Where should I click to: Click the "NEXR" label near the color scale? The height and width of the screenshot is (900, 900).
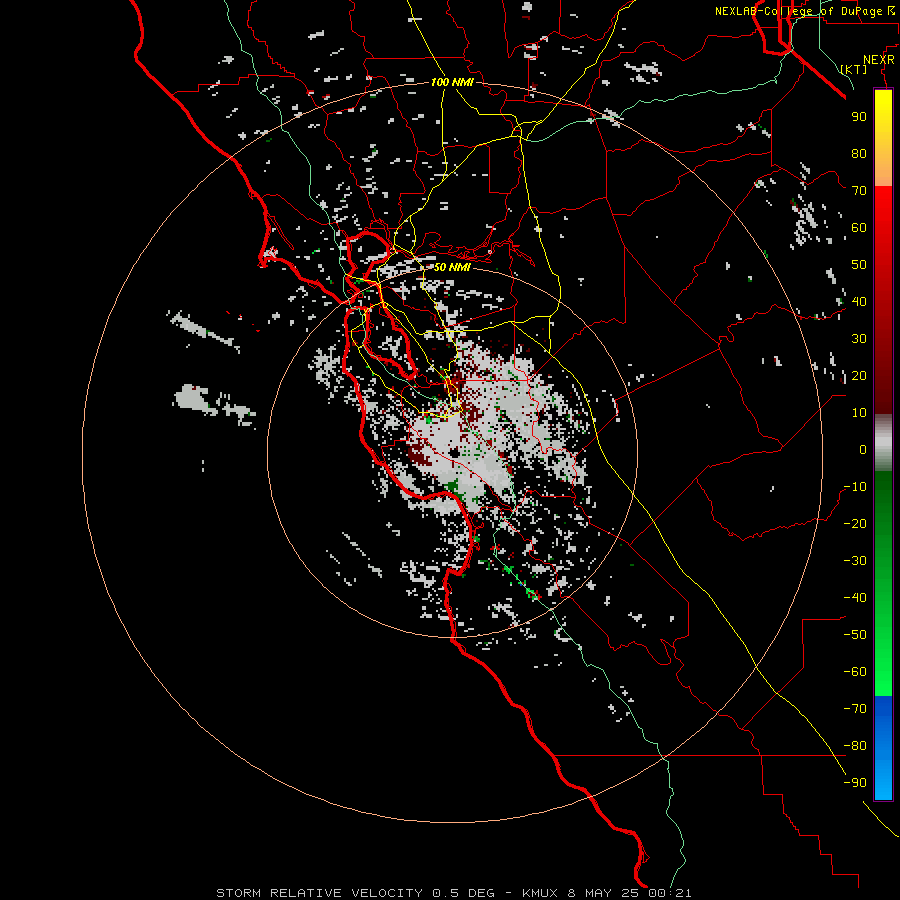click(878, 60)
